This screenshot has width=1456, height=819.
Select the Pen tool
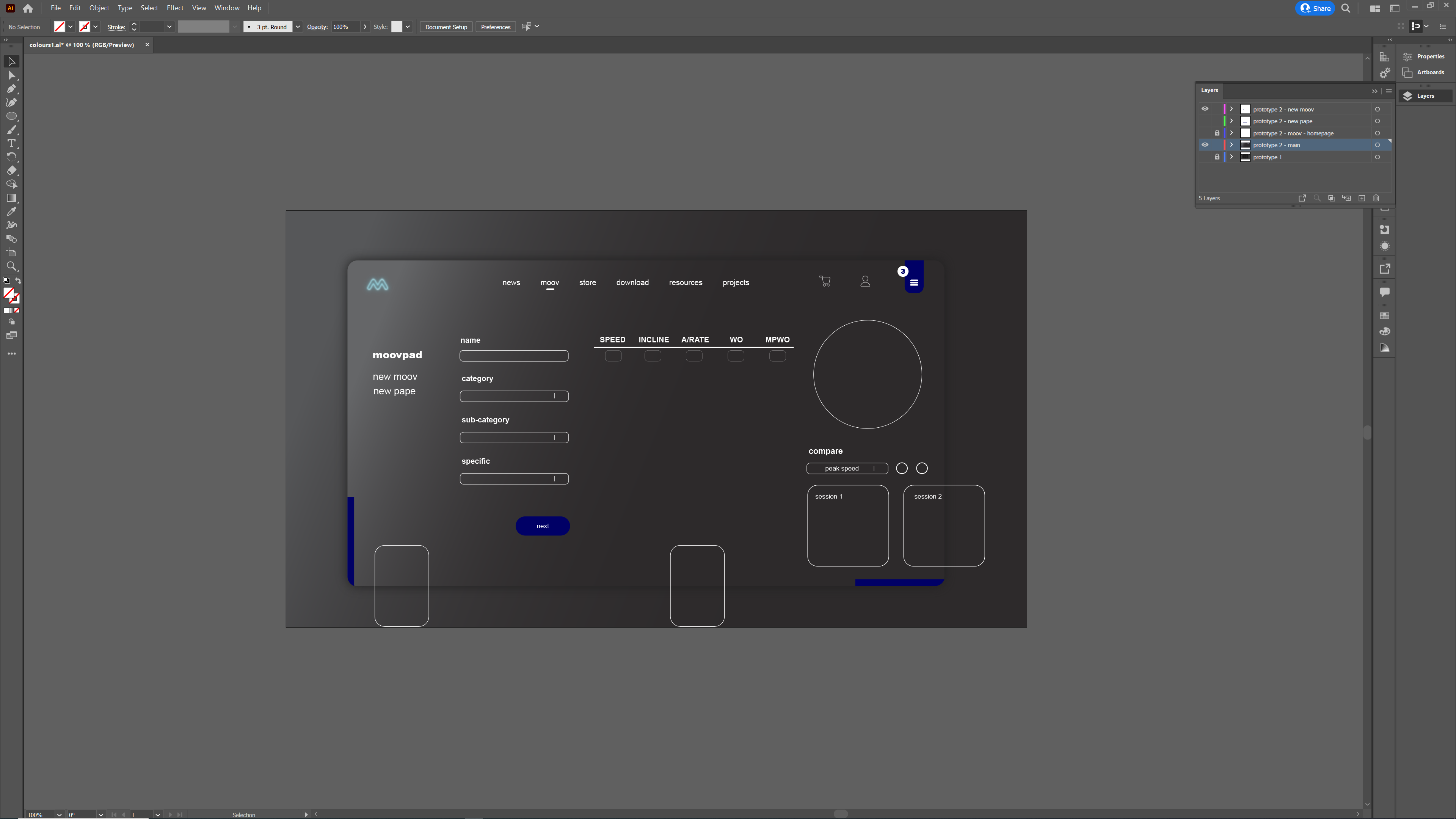pyautogui.click(x=11, y=89)
